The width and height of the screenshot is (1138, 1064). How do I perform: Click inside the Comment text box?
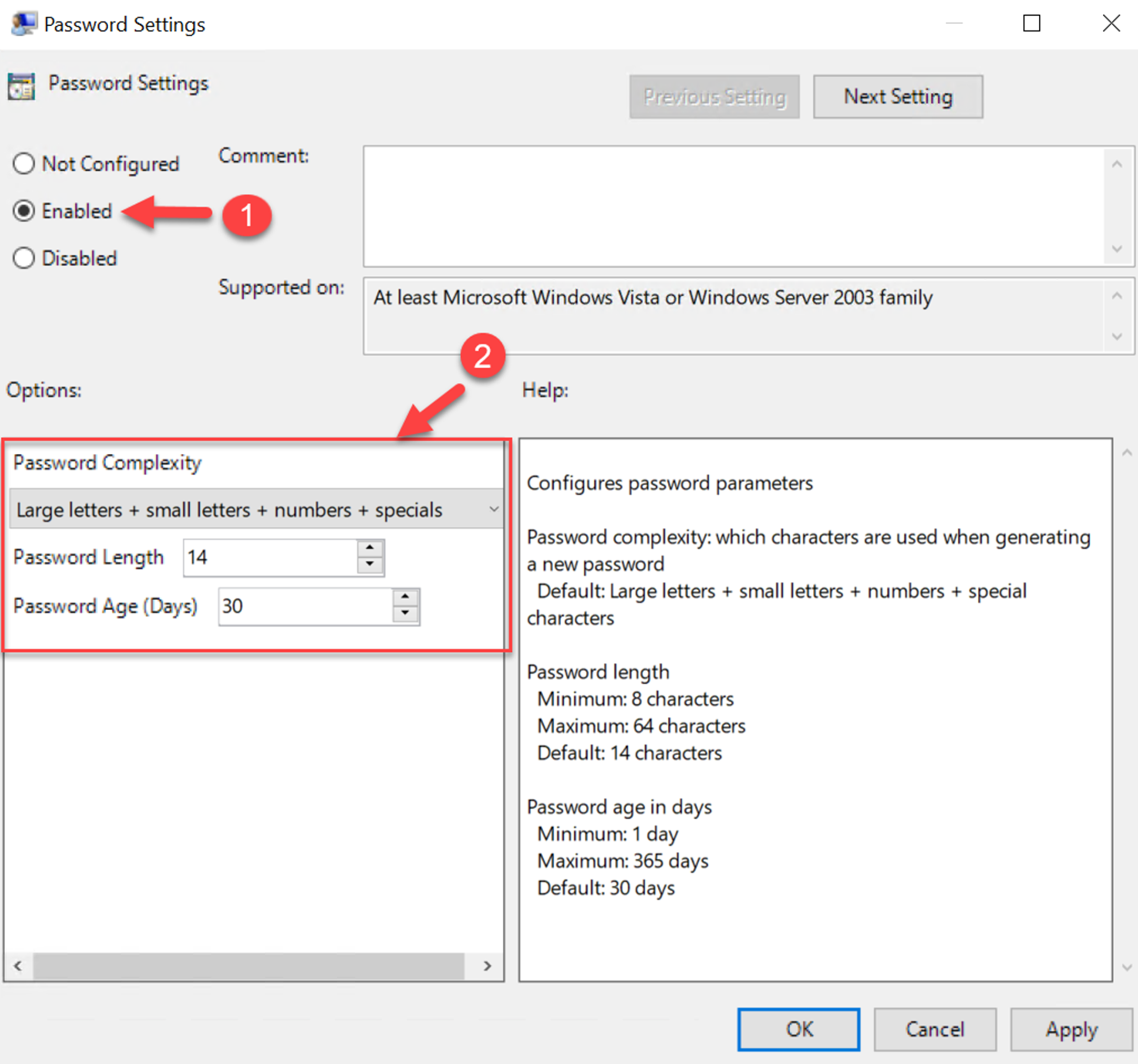pyautogui.click(x=733, y=206)
